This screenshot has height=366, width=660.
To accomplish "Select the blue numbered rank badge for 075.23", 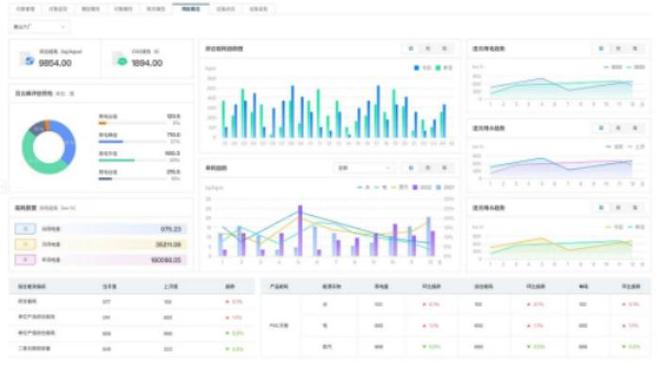I will [25, 229].
